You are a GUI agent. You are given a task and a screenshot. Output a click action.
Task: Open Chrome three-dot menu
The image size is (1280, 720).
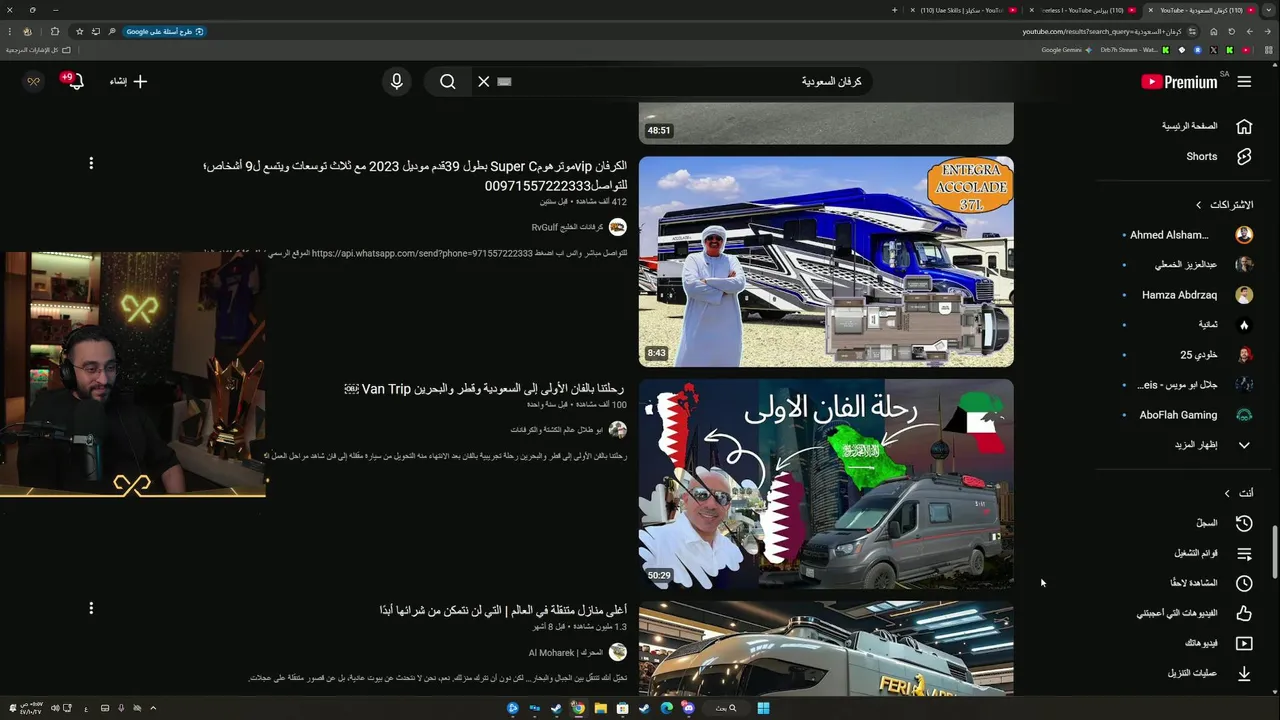pyautogui.click(x=10, y=32)
